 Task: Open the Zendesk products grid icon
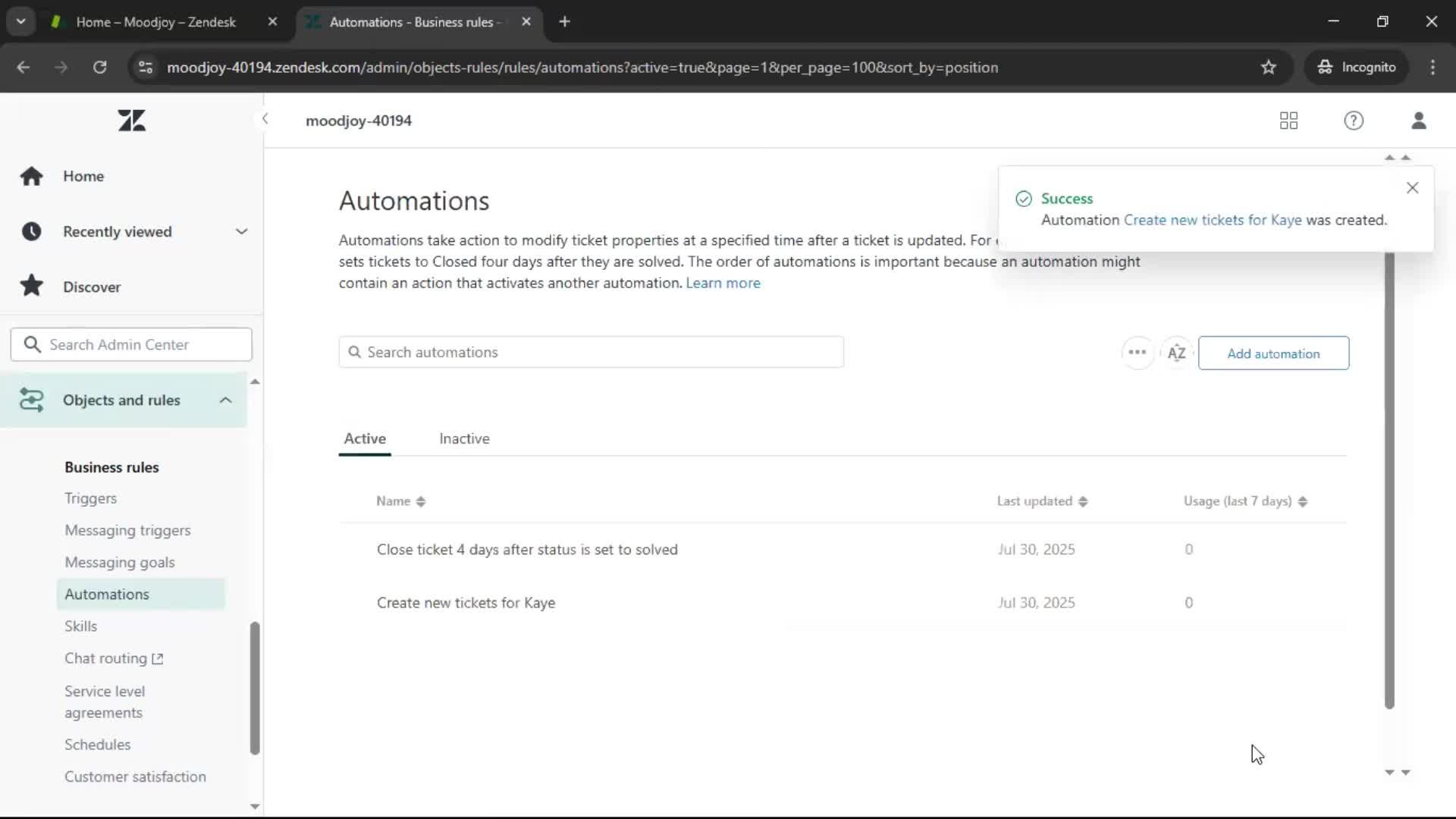click(1288, 121)
